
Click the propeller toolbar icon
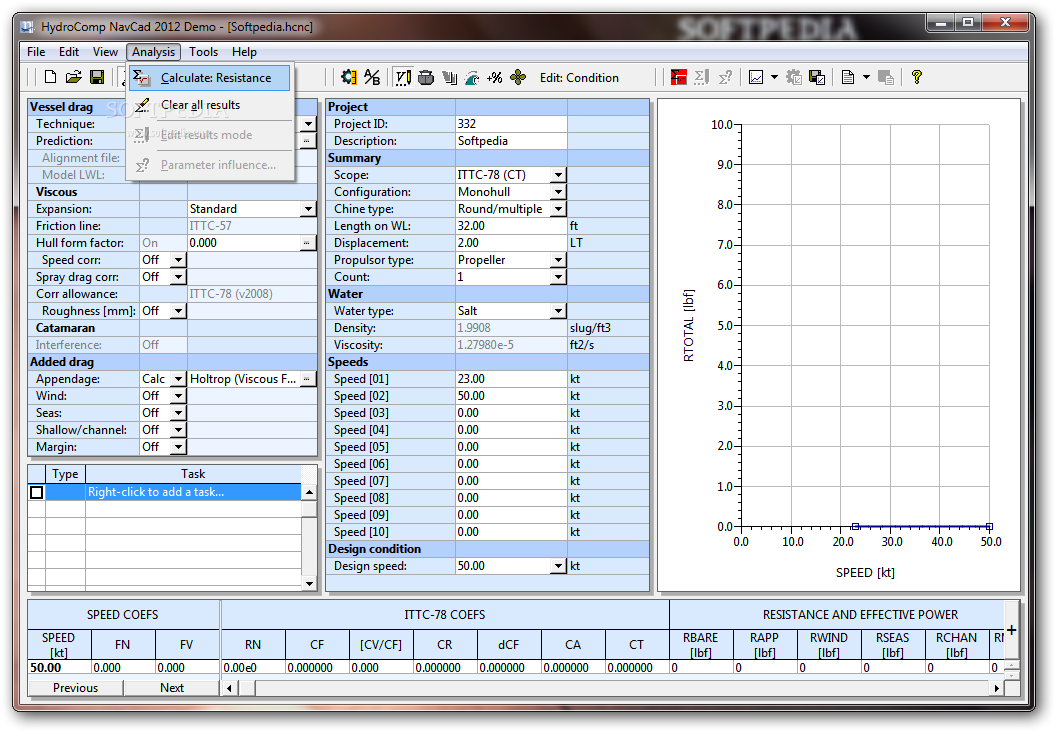pos(518,77)
